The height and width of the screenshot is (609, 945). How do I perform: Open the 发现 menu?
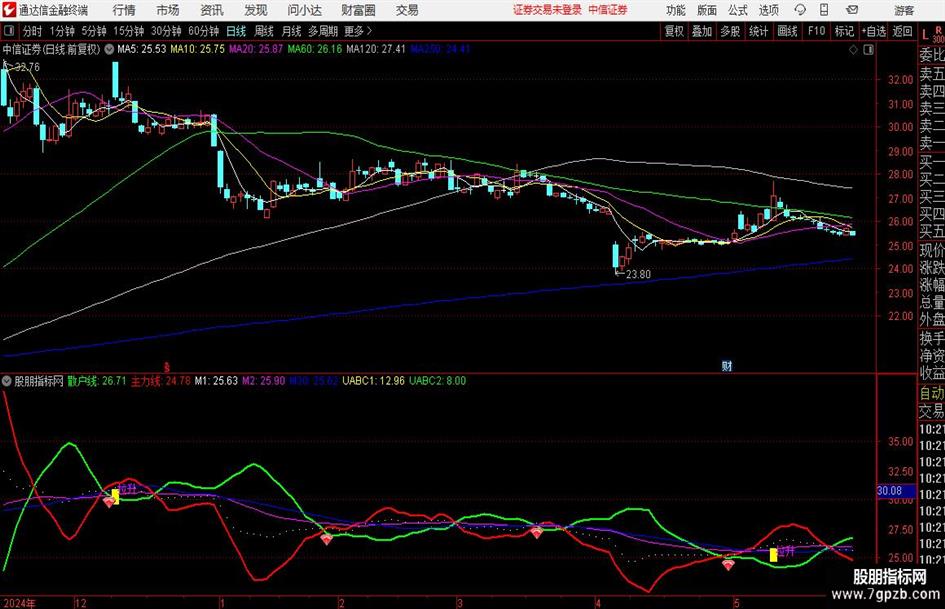click(x=256, y=10)
